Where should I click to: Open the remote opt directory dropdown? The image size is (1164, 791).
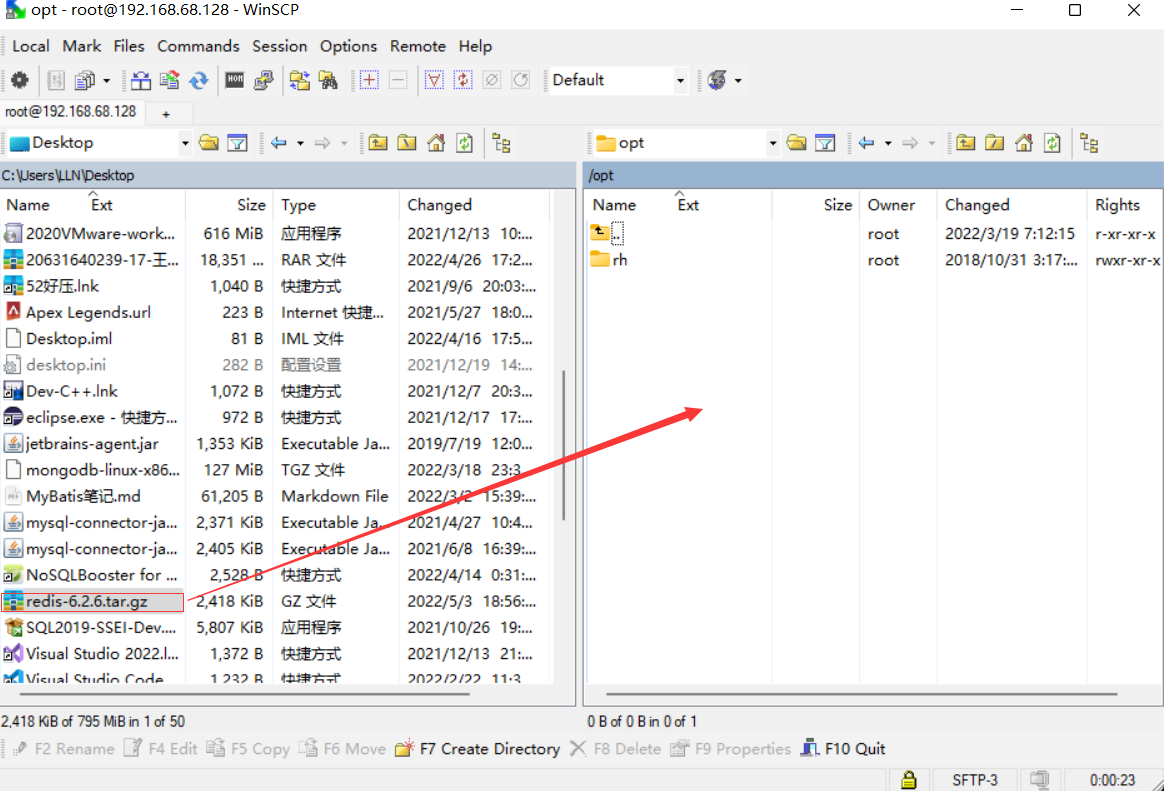click(773, 142)
